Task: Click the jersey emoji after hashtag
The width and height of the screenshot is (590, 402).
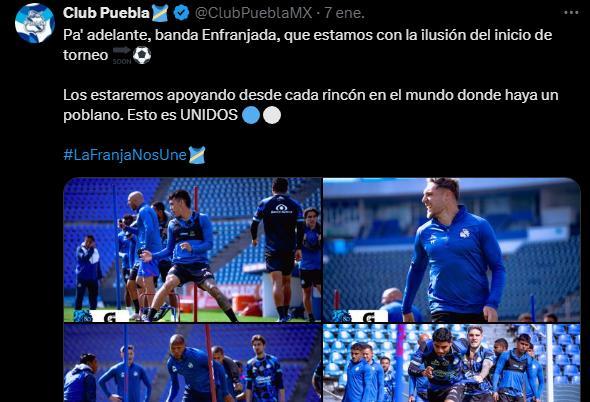Action: (196, 155)
